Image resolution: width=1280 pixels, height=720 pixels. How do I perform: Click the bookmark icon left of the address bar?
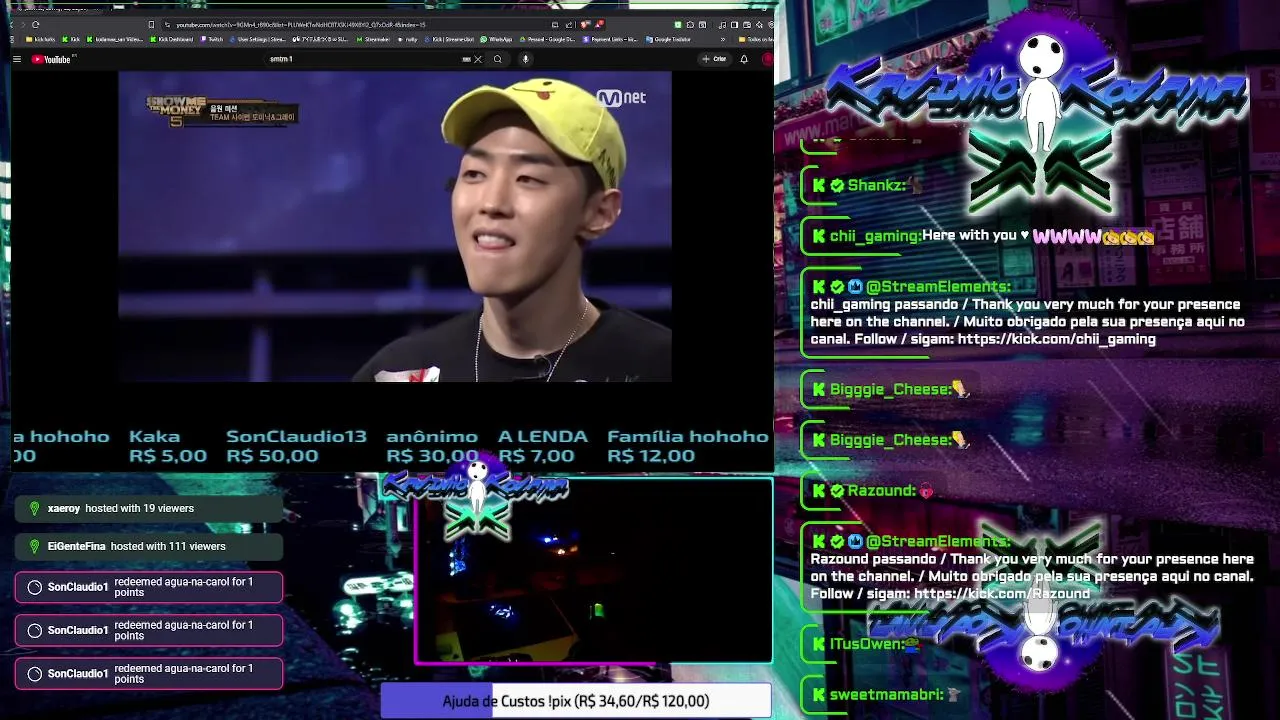(151, 25)
